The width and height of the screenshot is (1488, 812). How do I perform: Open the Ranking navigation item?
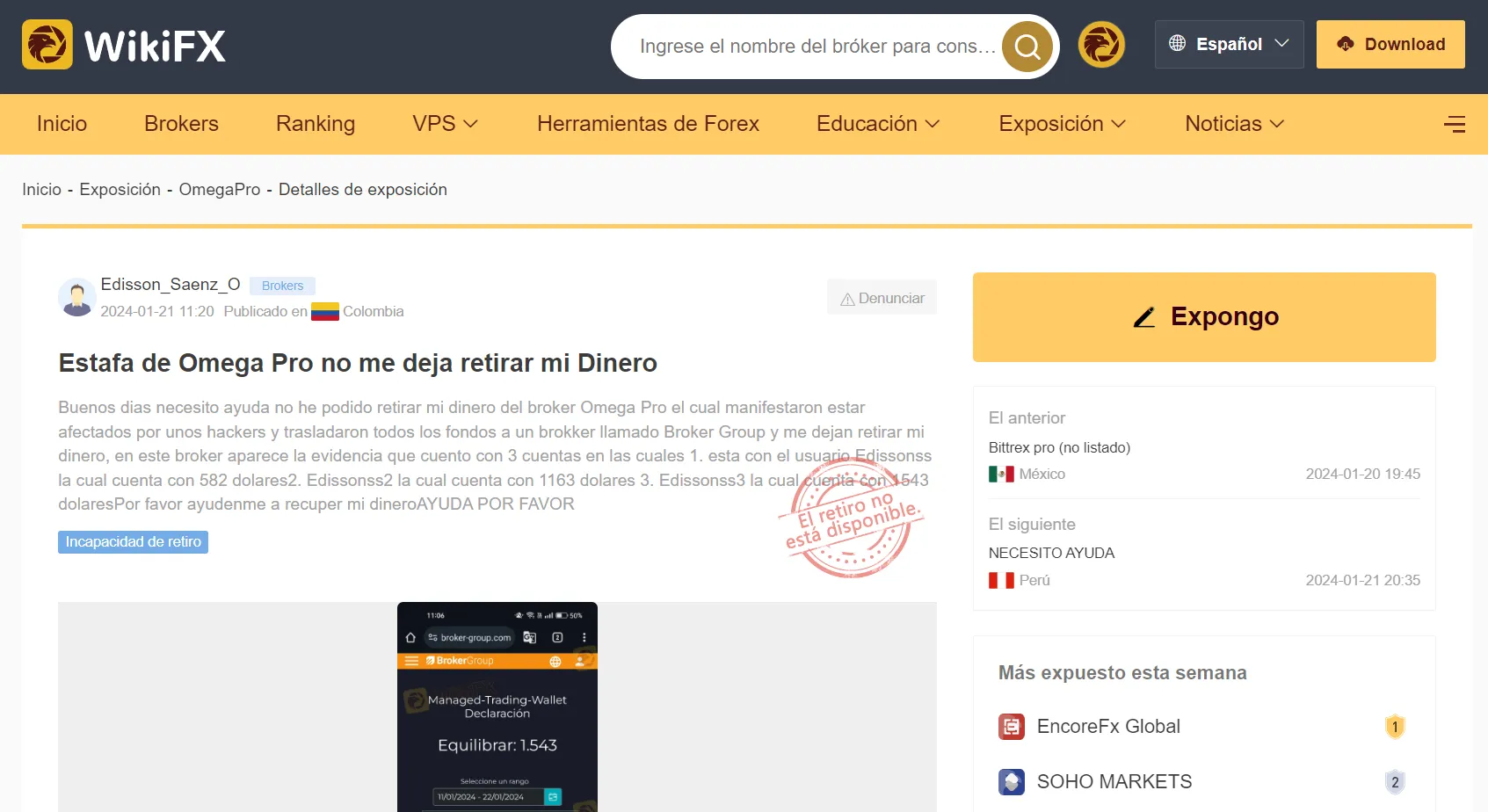pos(316,124)
